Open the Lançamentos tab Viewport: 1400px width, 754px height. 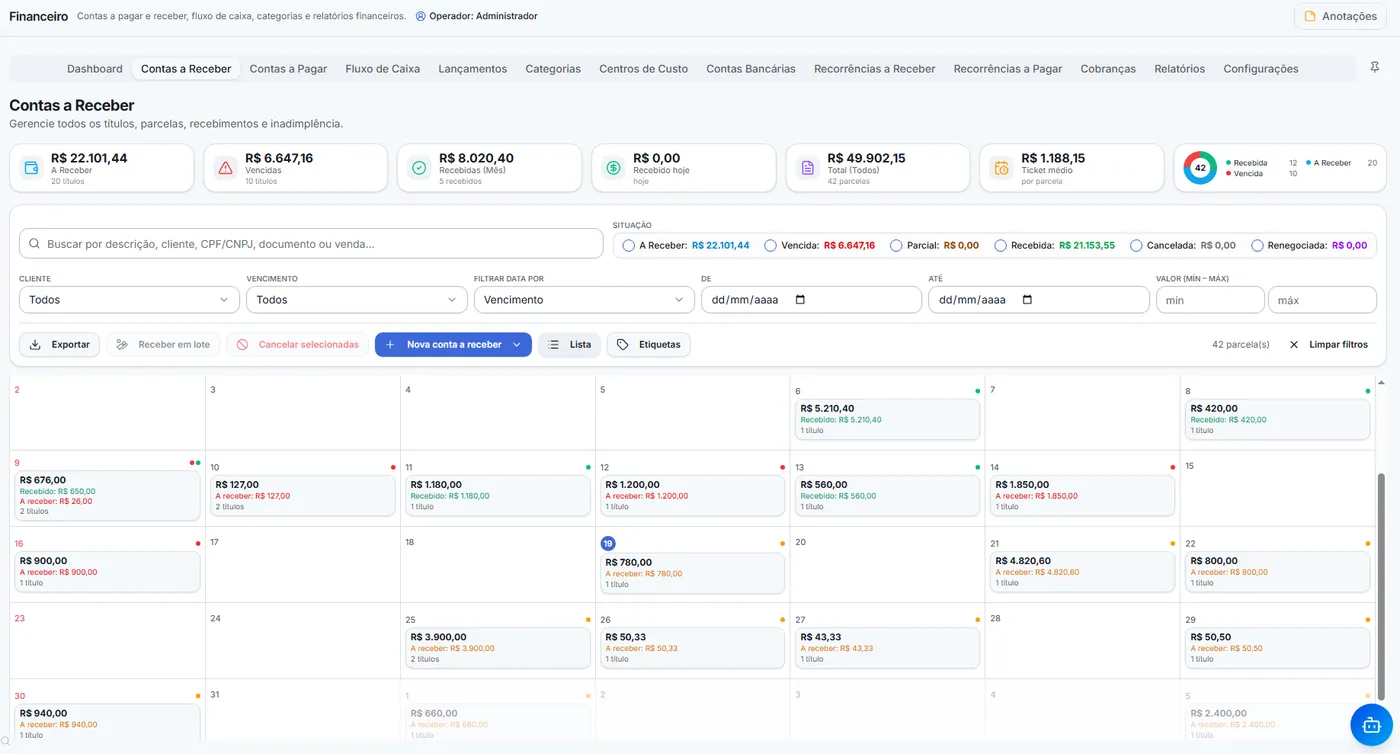[472, 69]
